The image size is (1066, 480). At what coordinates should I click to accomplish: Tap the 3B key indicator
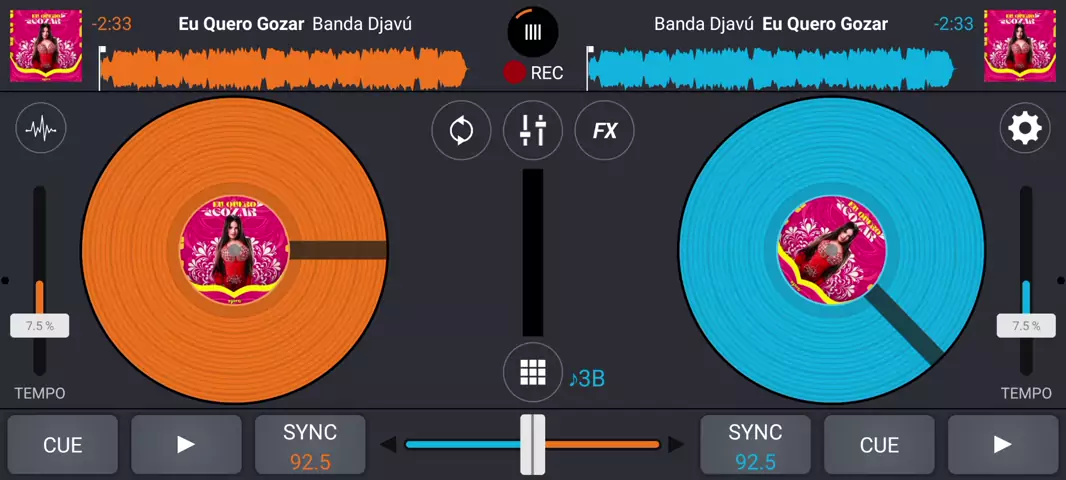pos(587,379)
